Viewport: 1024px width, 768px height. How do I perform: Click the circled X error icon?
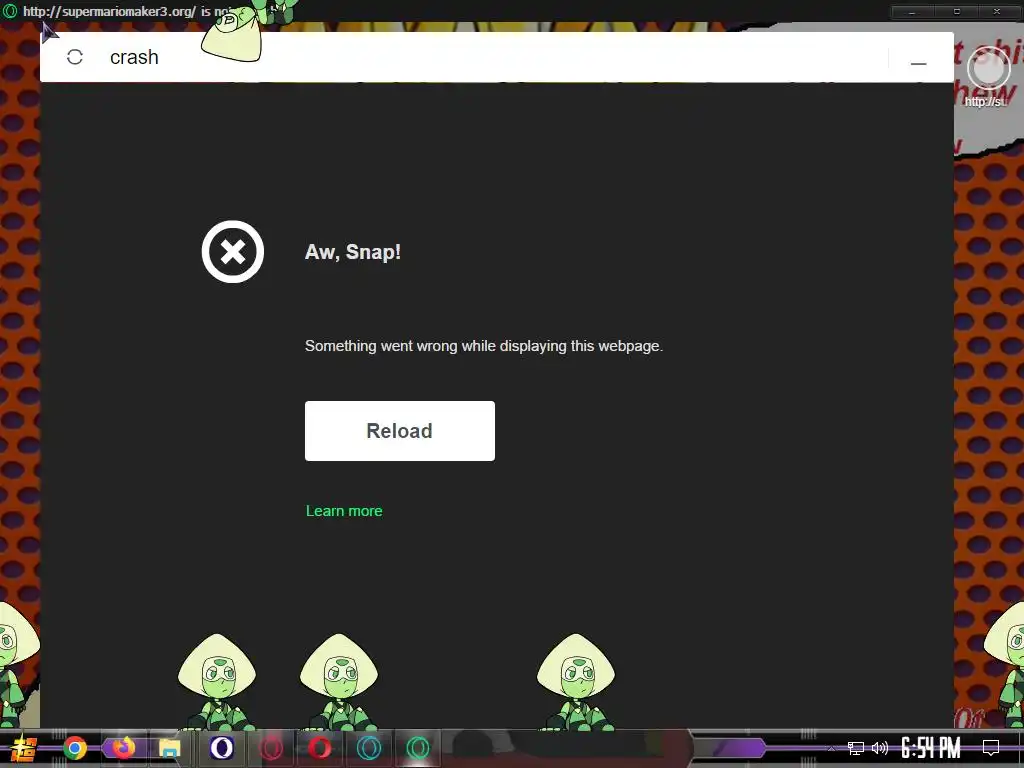pos(233,251)
